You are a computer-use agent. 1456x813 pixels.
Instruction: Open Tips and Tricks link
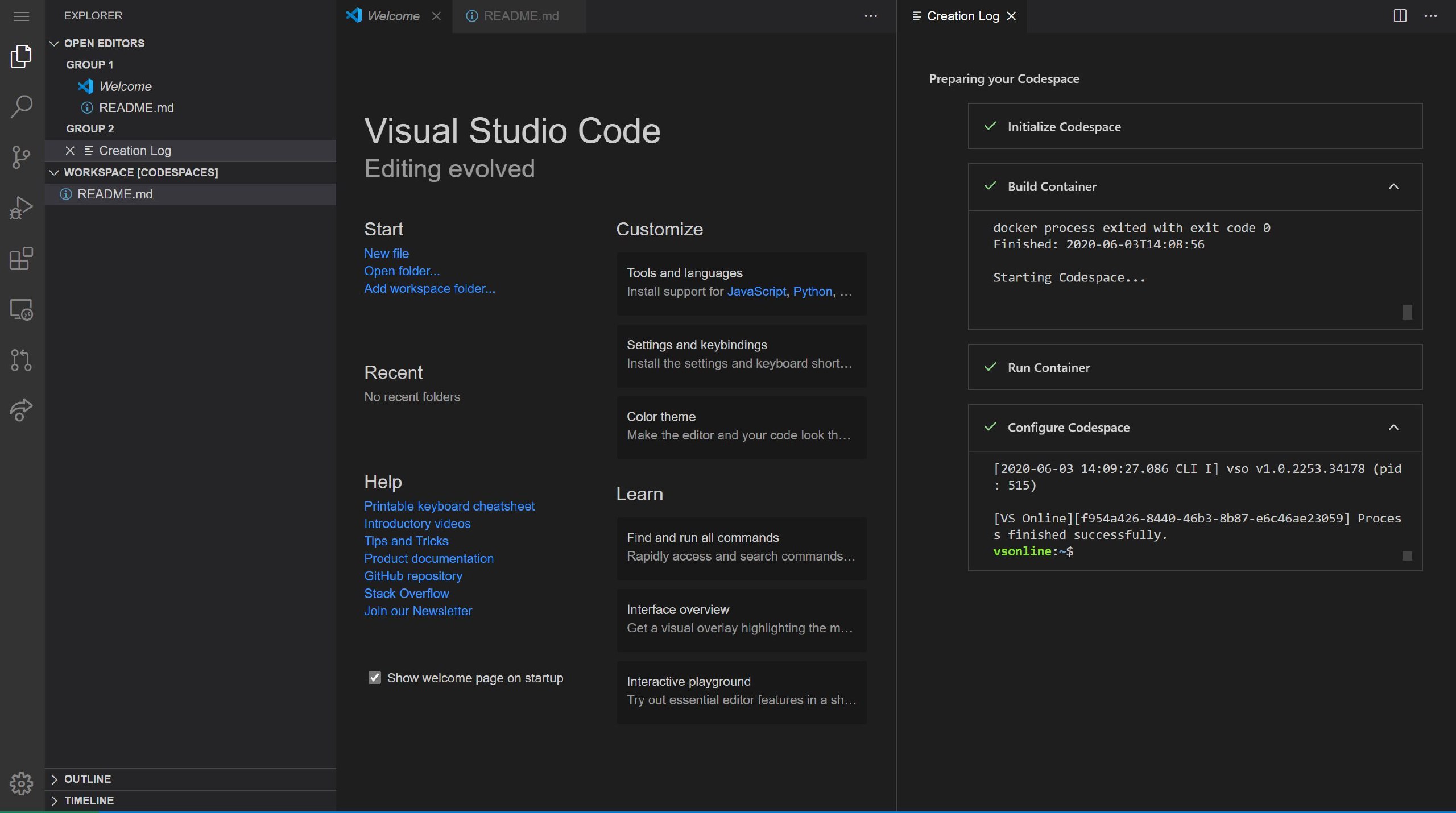coord(406,541)
